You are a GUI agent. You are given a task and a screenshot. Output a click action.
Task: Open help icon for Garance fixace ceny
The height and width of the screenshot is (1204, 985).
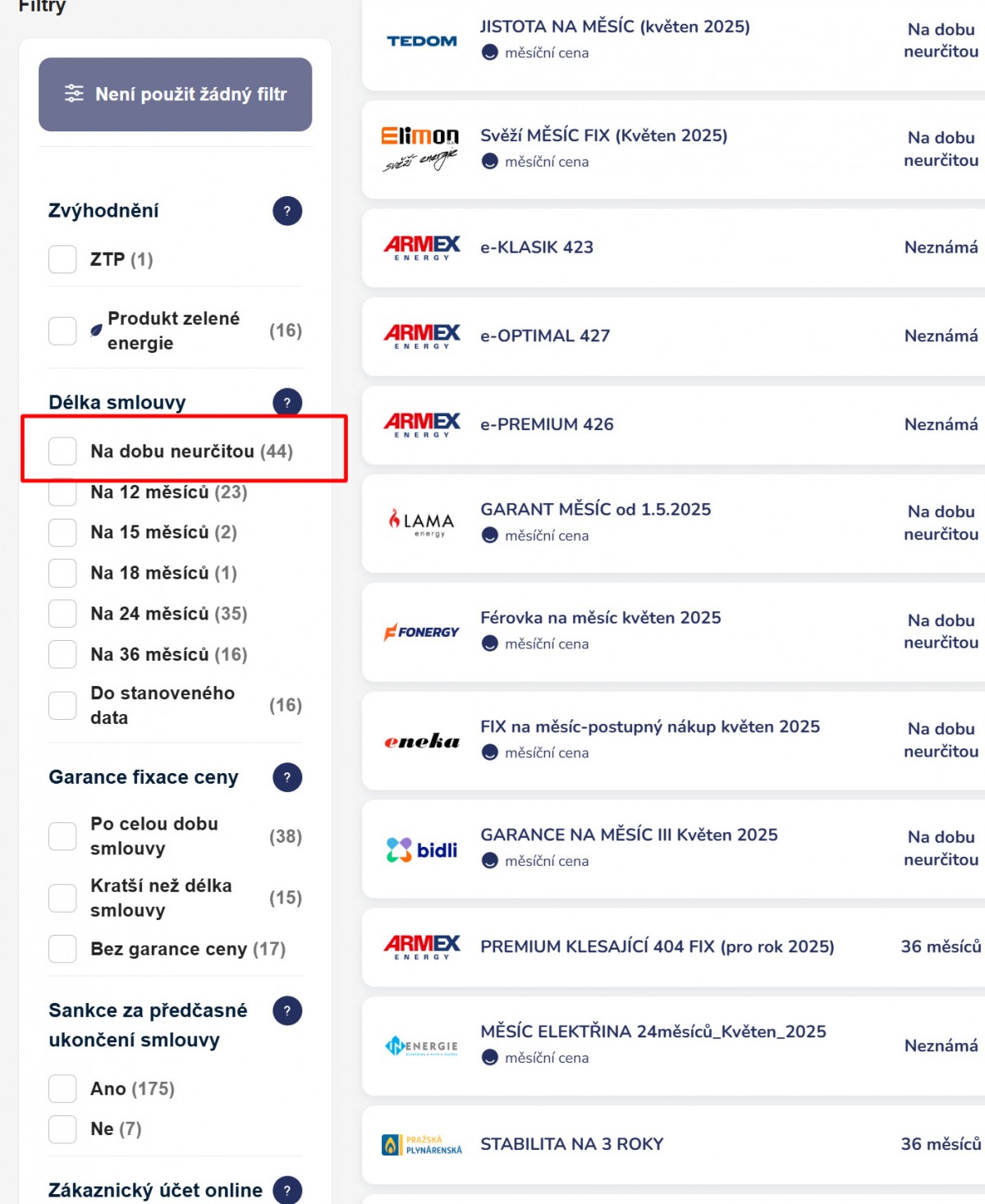click(x=287, y=777)
